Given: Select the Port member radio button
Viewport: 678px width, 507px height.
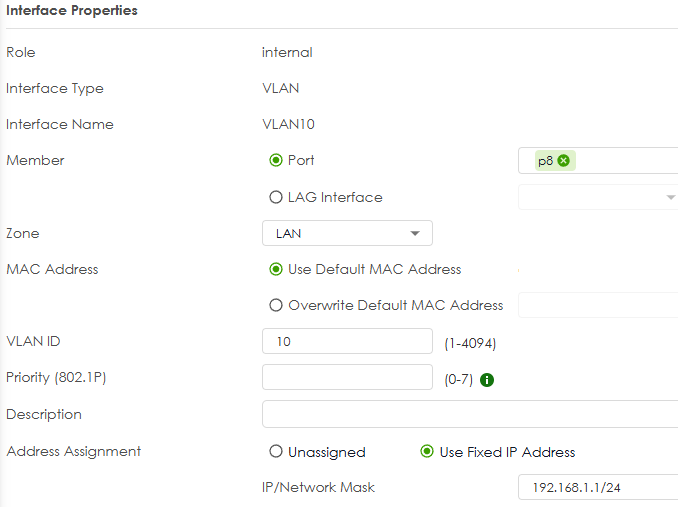Looking at the screenshot, I should tap(276, 160).
